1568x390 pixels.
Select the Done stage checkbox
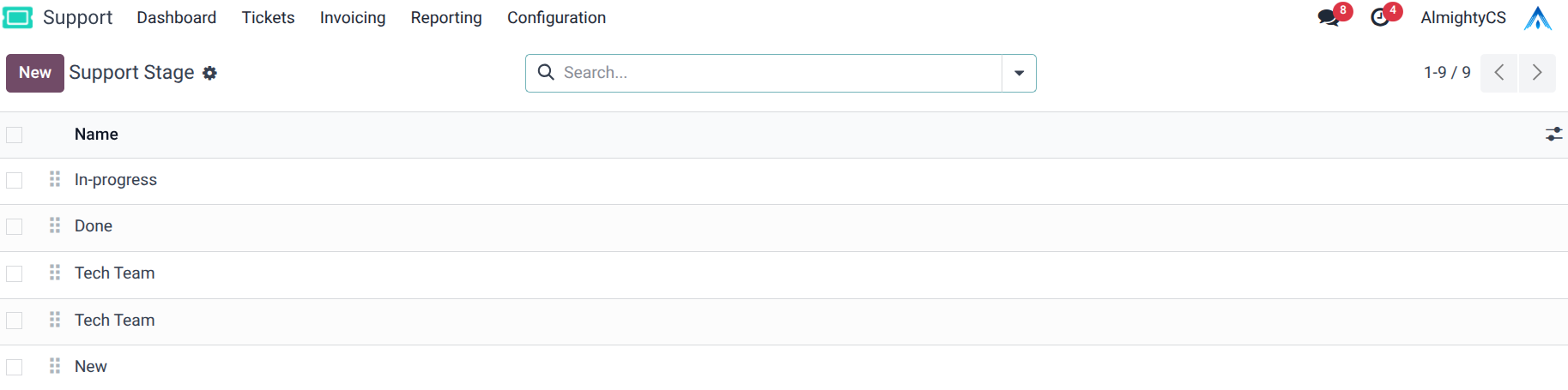15,226
